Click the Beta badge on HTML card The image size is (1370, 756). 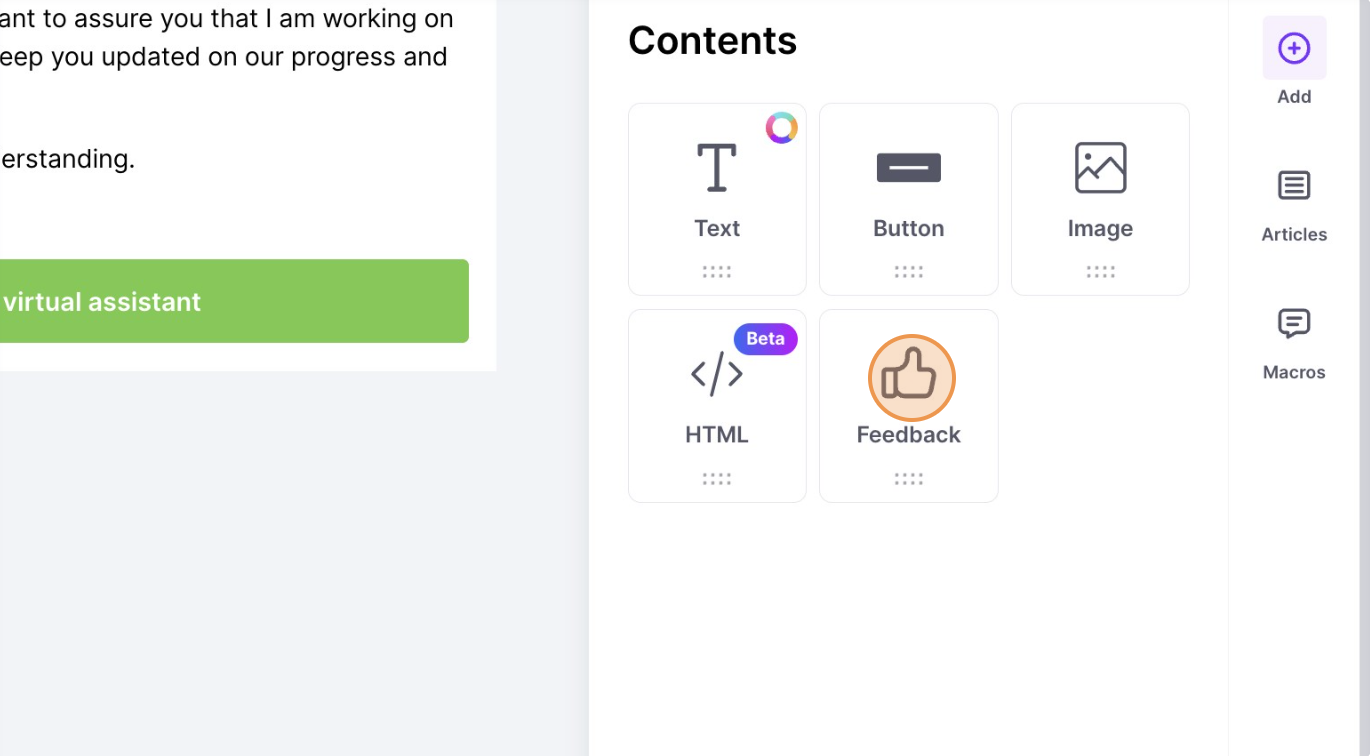(x=766, y=339)
